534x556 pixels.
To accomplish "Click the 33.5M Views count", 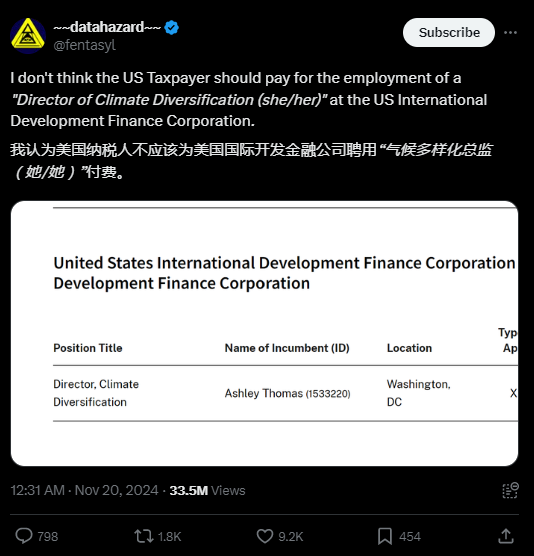I will pos(207,490).
